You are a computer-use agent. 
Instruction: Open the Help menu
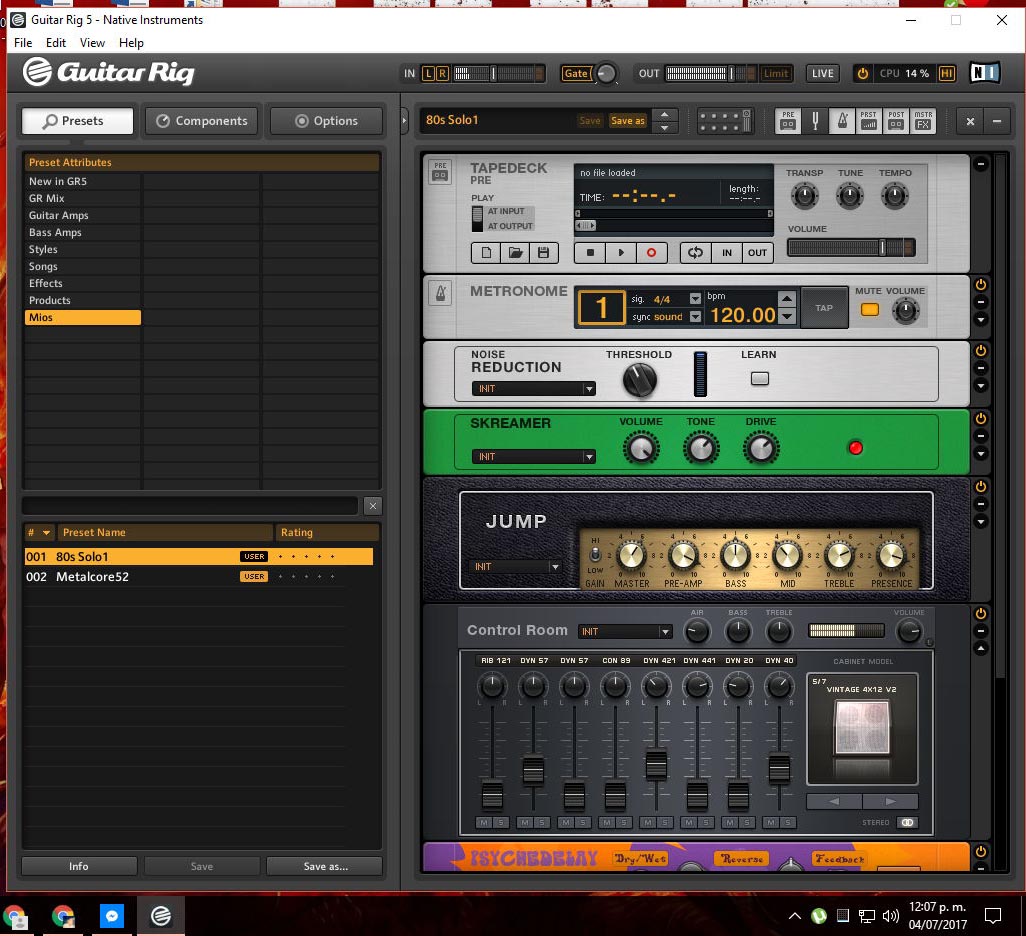click(131, 43)
